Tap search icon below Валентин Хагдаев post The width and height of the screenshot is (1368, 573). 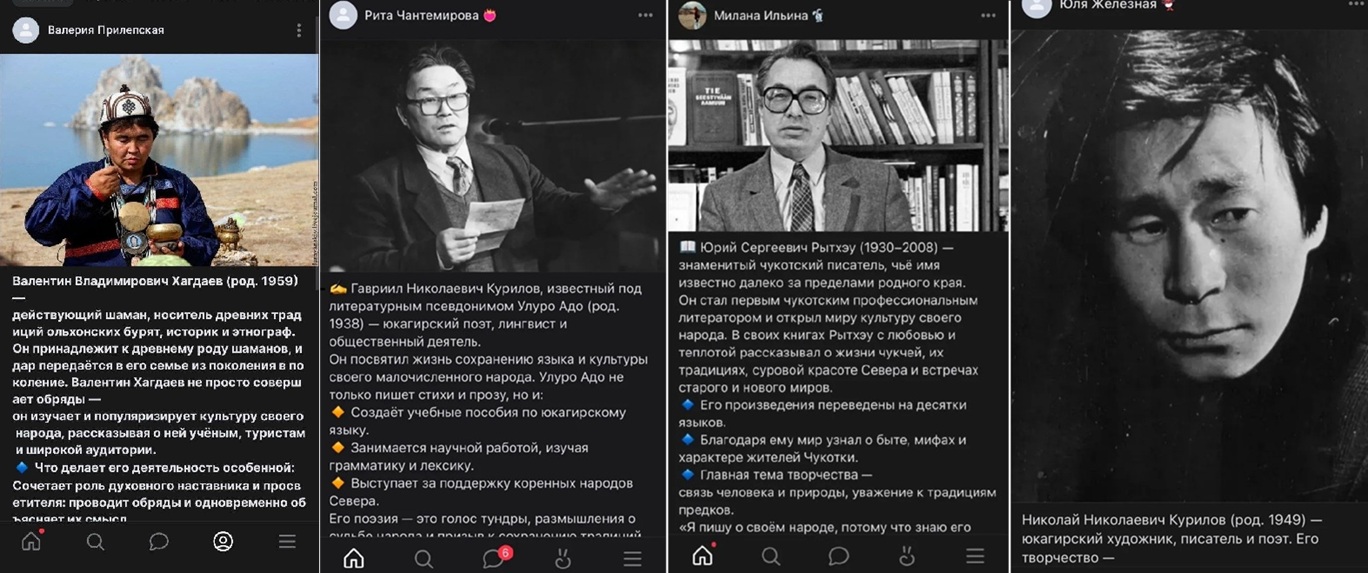pos(95,542)
